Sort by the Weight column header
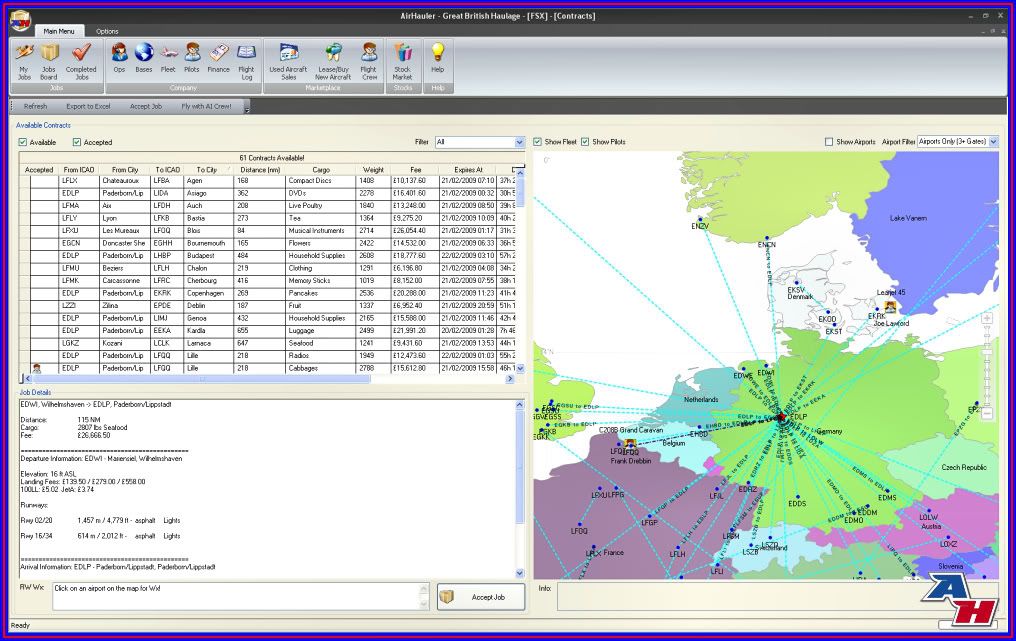The image size is (1016, 641). [373, 170]
